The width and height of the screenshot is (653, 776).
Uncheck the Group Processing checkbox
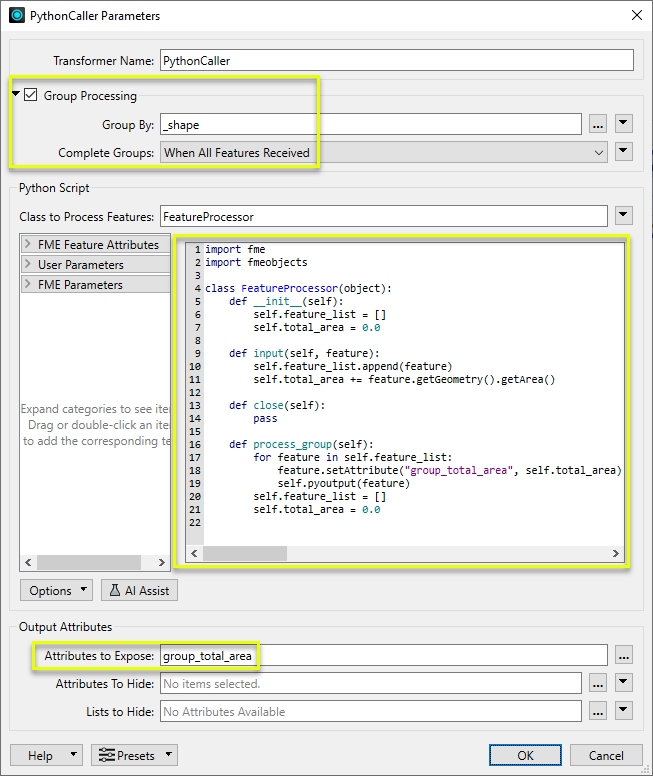31,95
